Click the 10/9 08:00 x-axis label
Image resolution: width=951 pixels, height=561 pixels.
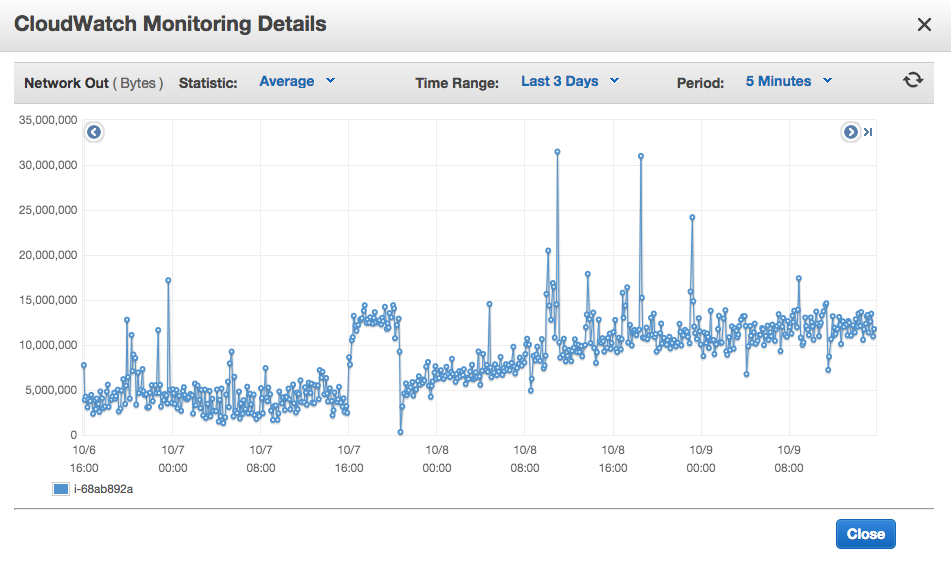(x=788, y=459)
